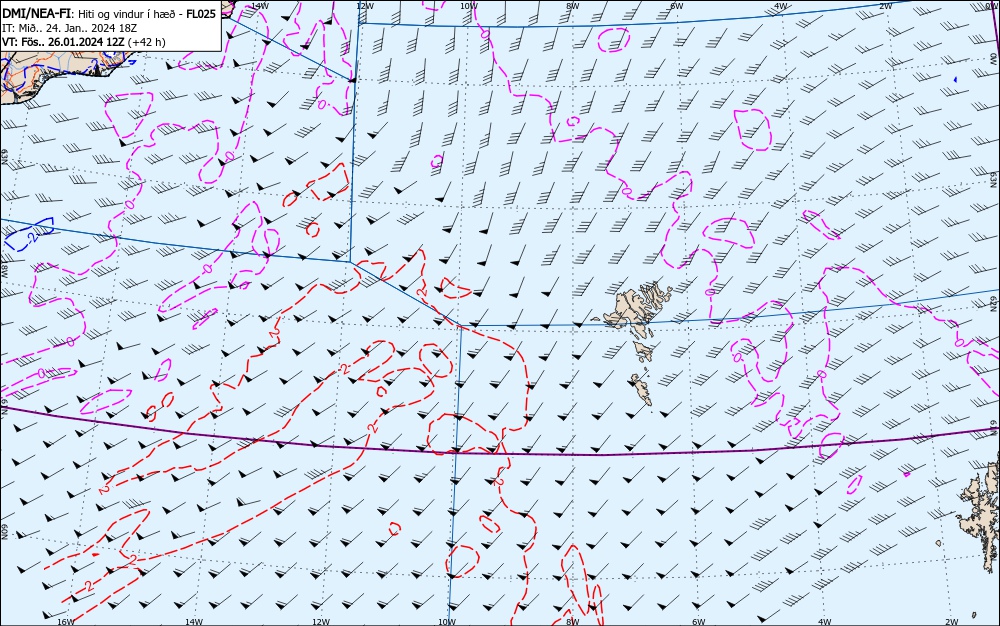Click the '4W' longitude label on the top edge
The width and height of the screenshot is (1000, 626).
tap(781, 6)
